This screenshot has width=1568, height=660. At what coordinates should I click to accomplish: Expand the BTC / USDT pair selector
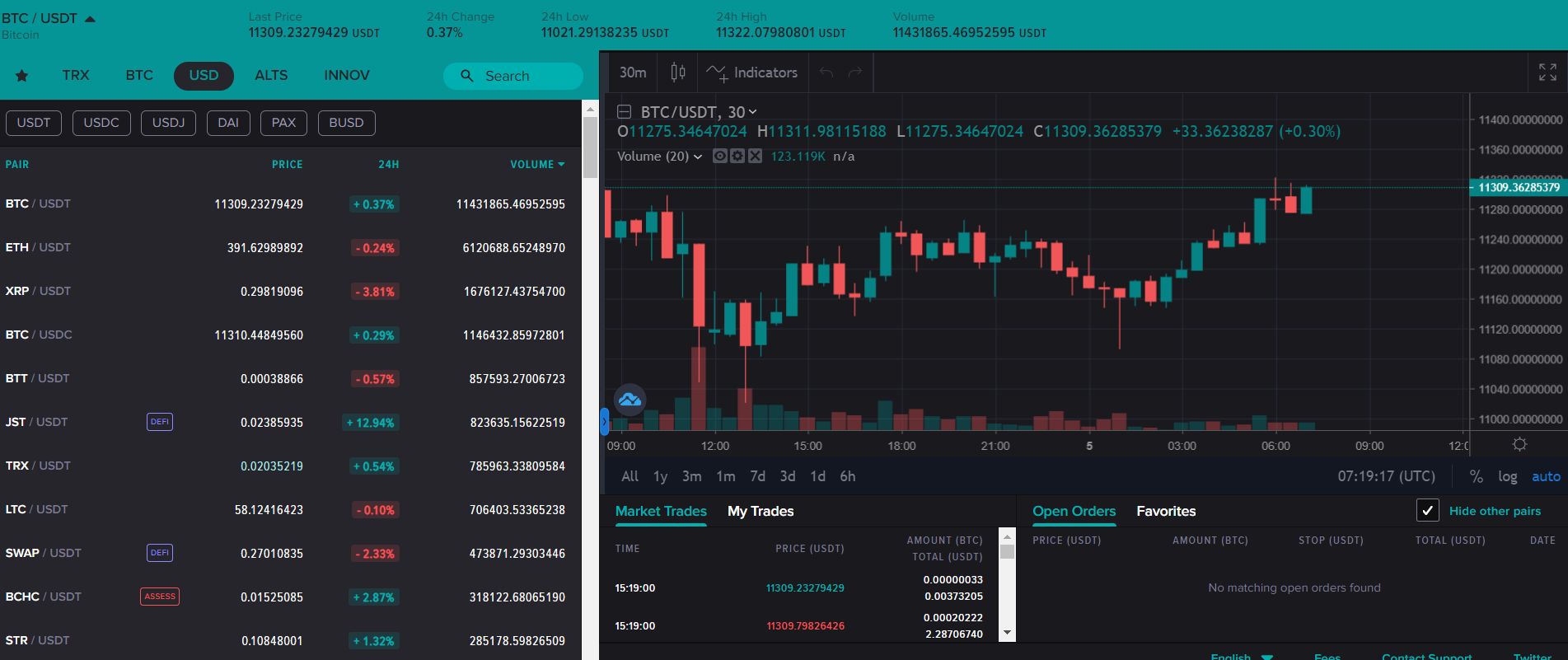[x=90, y=18]
